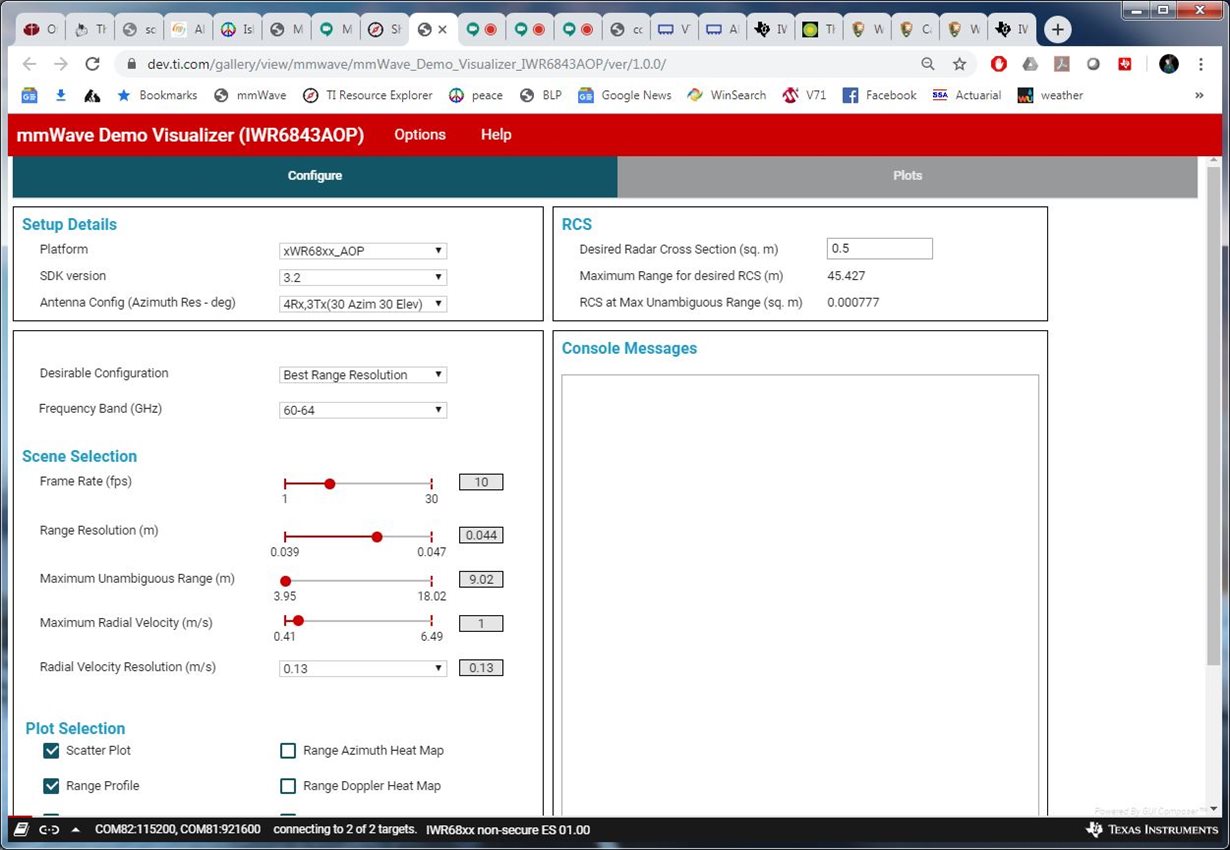This screenshot has width=1230, height=850.
Task: Click the download arrow bookmark icon
Action: click(x=60, y=95)
